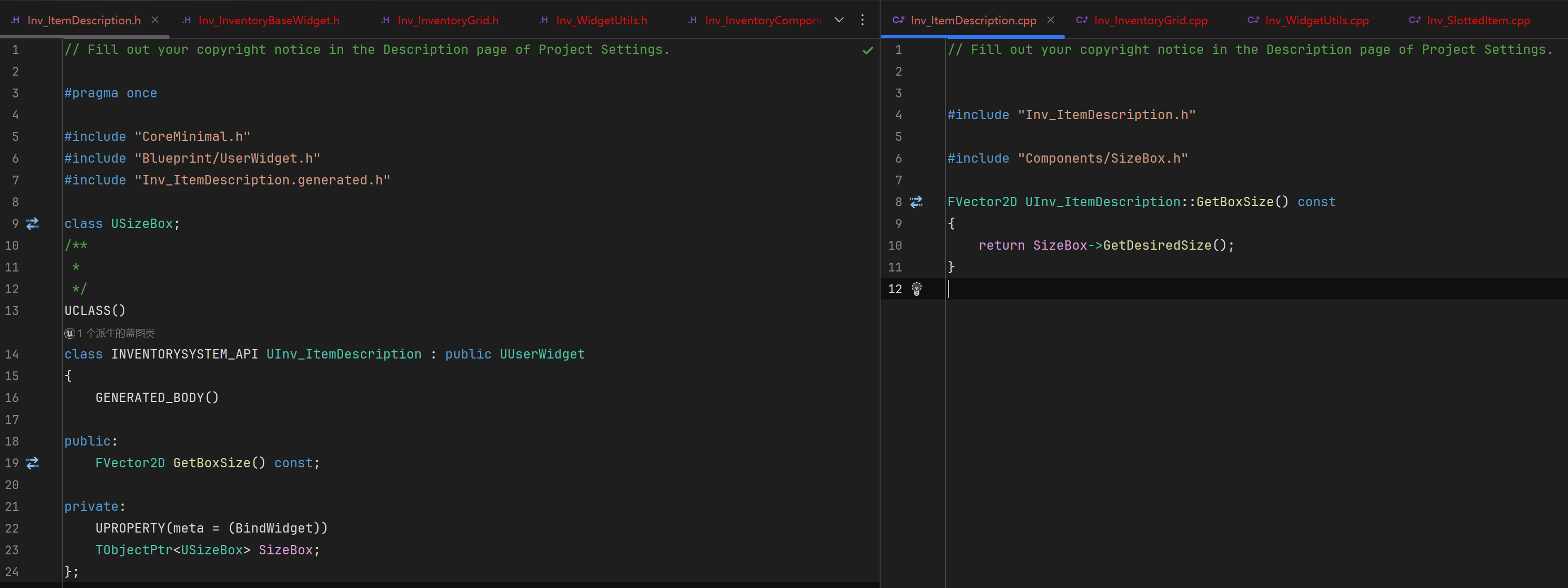
Task: Click the go-to-declaration gutter icon in the cpp editor
Action: [916, 202]
